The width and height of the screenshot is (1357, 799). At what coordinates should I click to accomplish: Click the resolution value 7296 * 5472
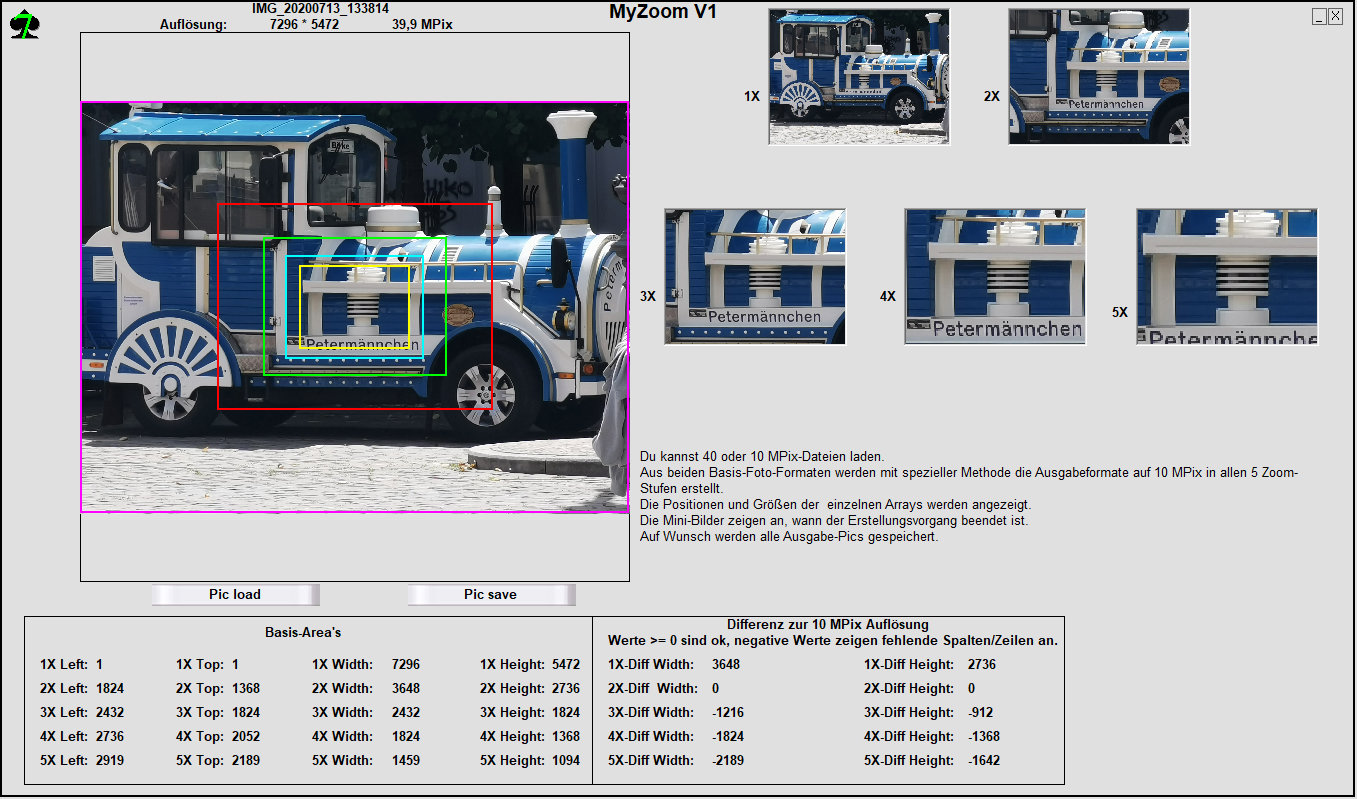305,24
